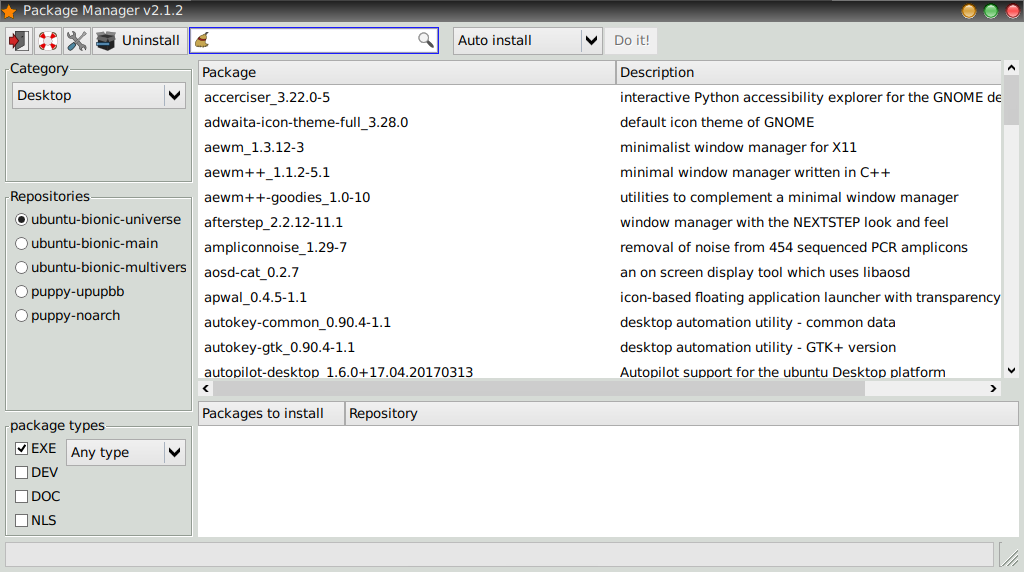The image size is (1024, 572).
Task: Select the ubuntu-bionic-main repository
Action: 87,244
